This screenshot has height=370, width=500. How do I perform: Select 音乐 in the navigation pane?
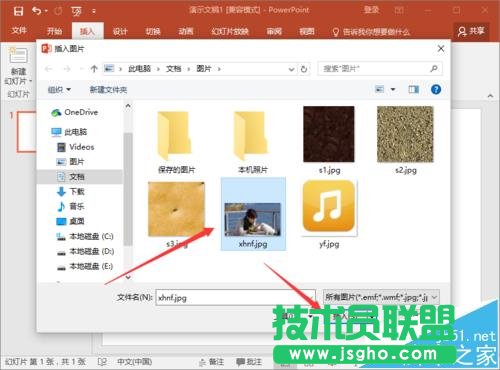click(x=70, y=206)
